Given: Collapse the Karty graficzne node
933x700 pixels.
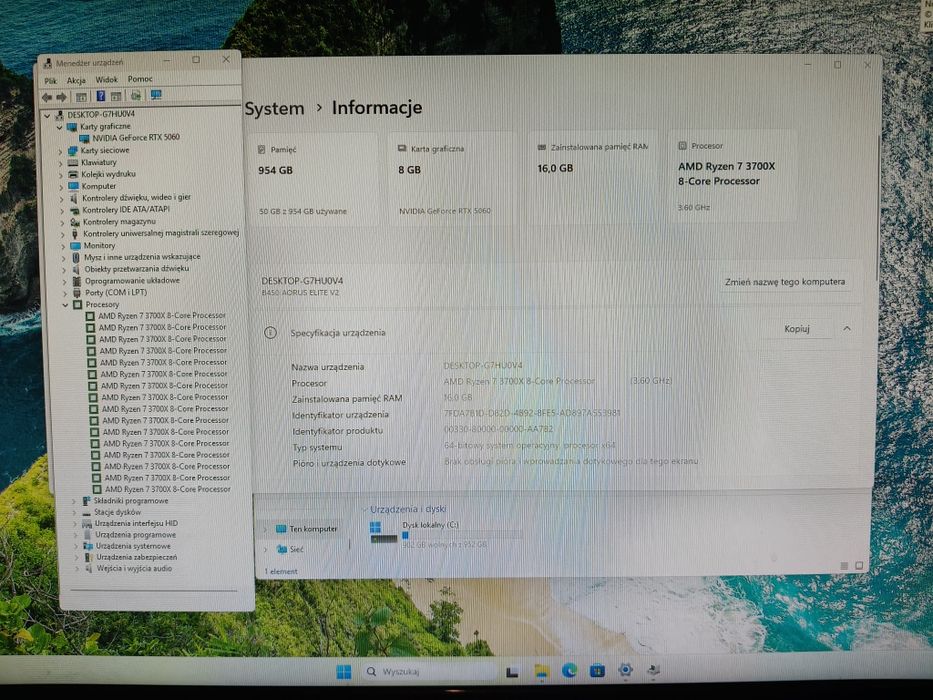Looking at the screenshot, I should click(60, 127).
